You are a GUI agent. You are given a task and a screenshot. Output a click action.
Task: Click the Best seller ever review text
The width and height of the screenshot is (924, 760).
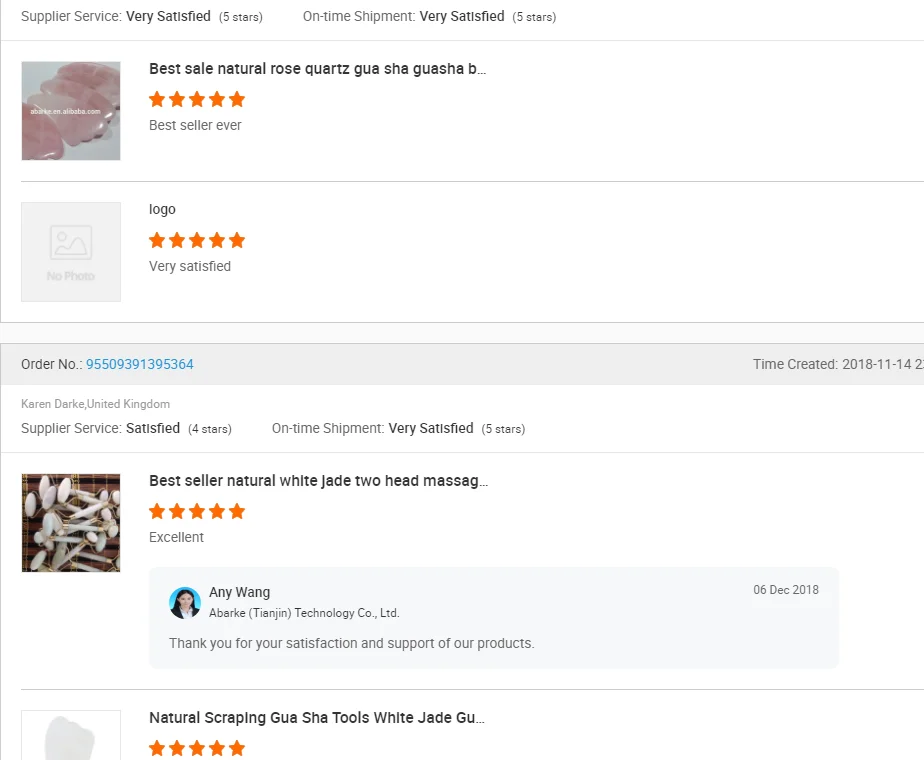195,125
